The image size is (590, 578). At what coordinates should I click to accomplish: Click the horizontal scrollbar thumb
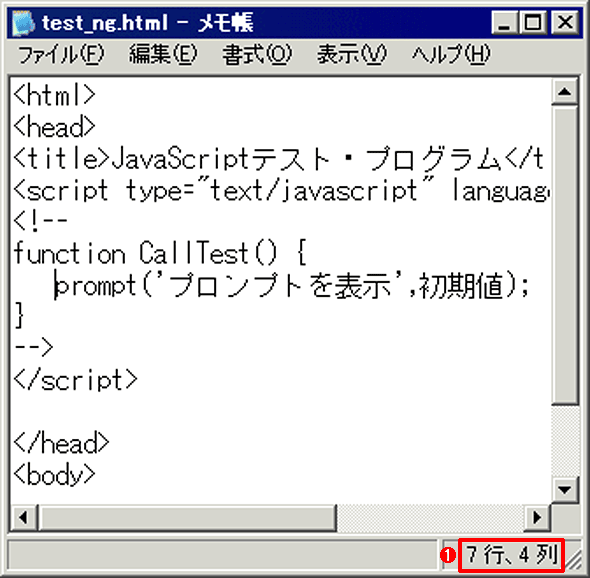point(187,518)
